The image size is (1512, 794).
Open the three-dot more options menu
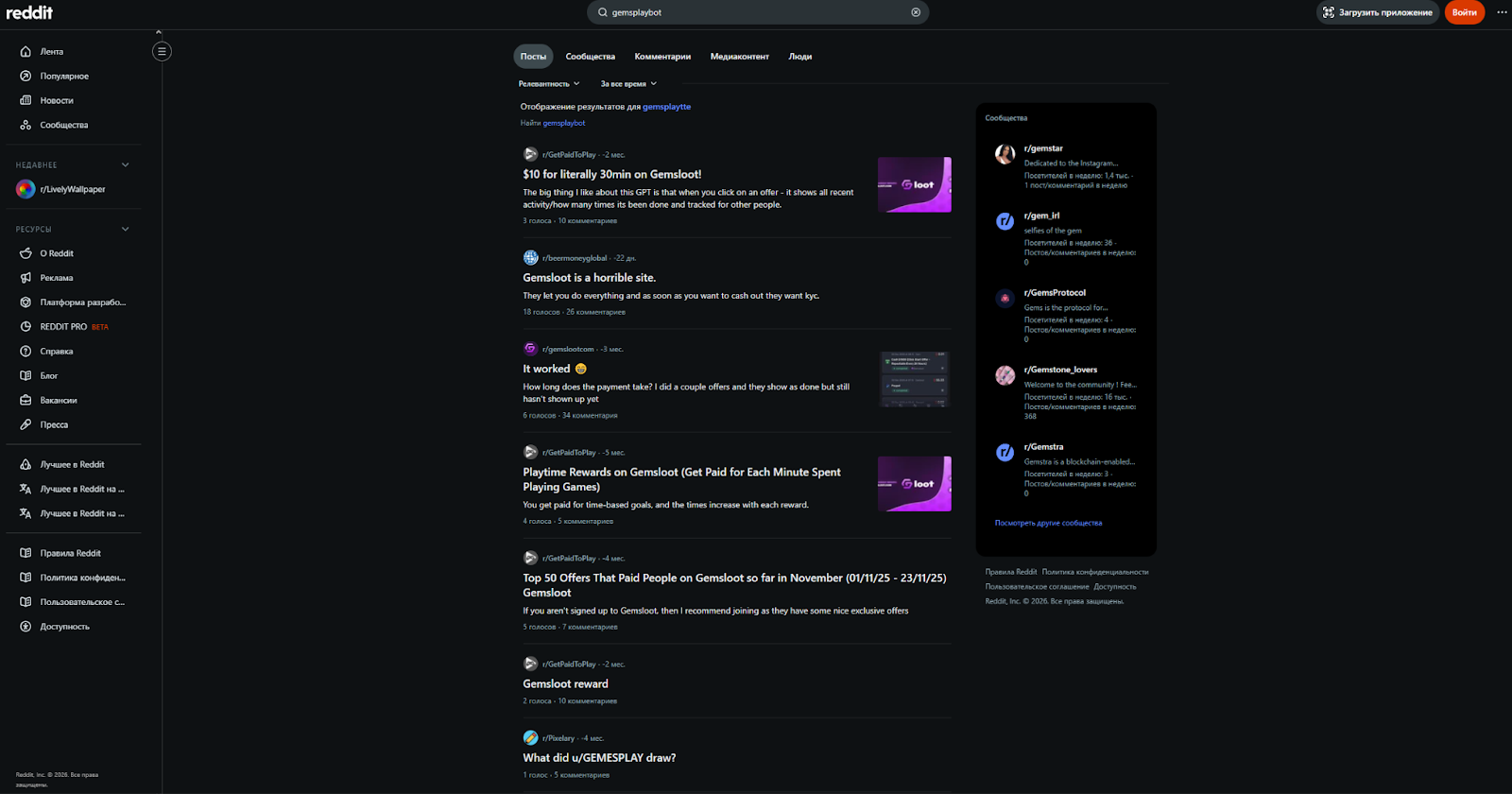point(1502,12)
